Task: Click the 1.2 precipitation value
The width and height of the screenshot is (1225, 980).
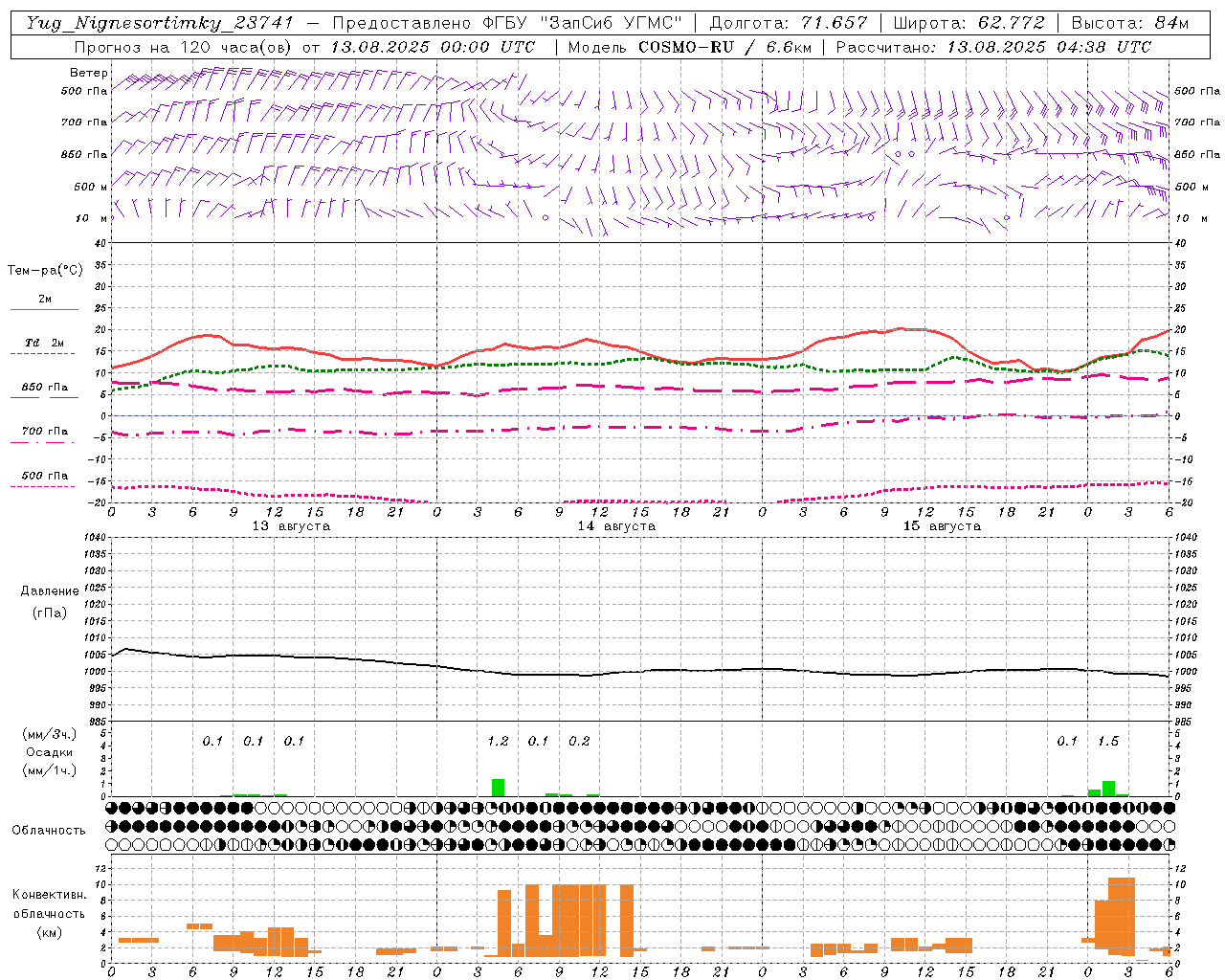Action: 498,741
